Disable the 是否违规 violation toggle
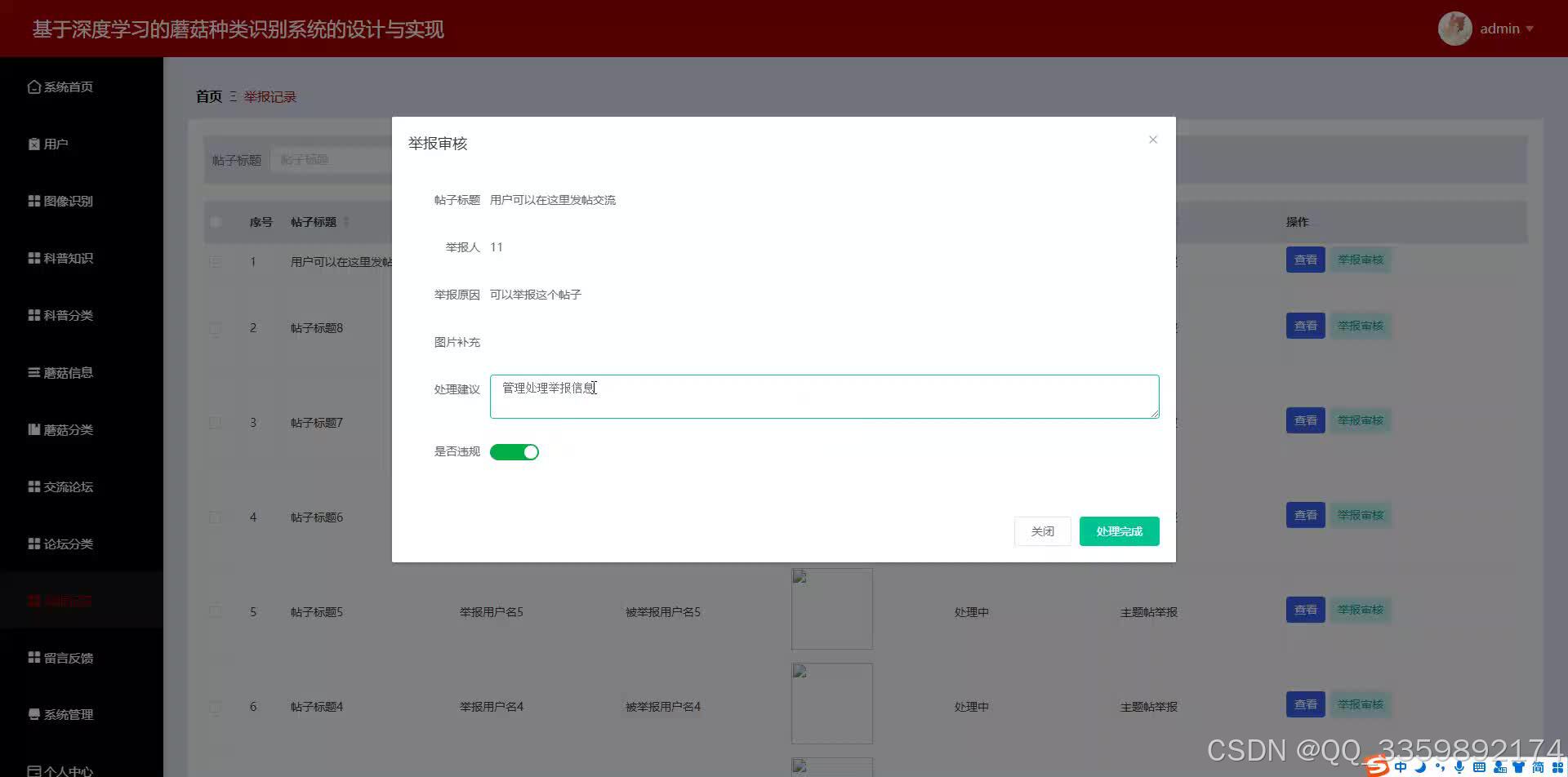1568x777 pixels. (514, 451)
